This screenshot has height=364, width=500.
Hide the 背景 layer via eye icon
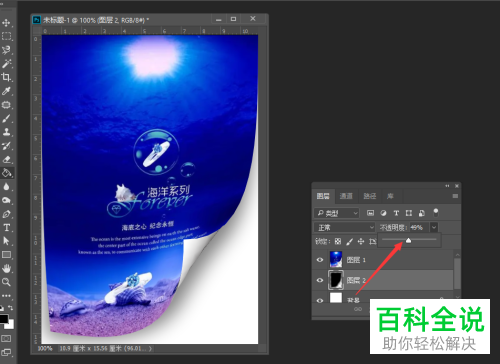(x=320, y=300)
